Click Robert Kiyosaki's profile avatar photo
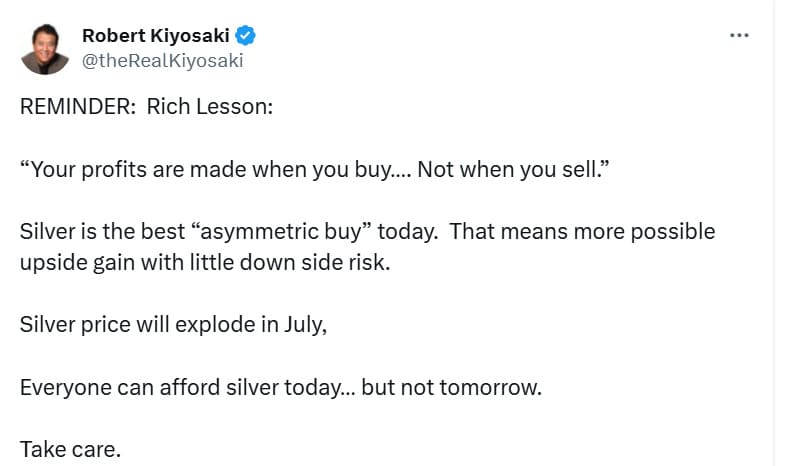787x466 pixels. coord(45,48)
